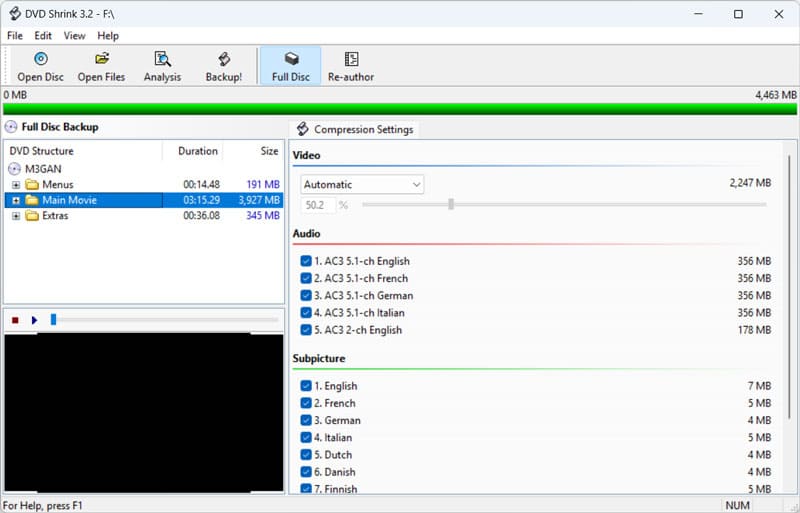Click the Open Disc toolbar icon

pos(41,60)
